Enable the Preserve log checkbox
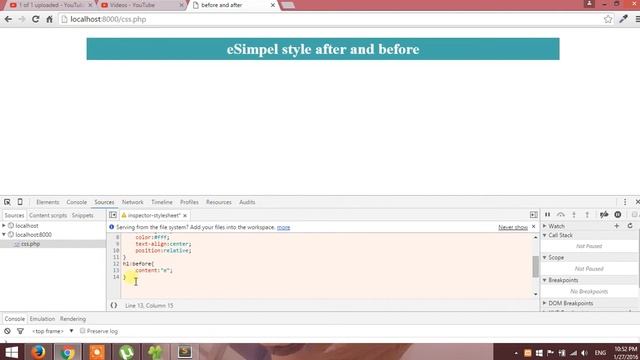 82,331
